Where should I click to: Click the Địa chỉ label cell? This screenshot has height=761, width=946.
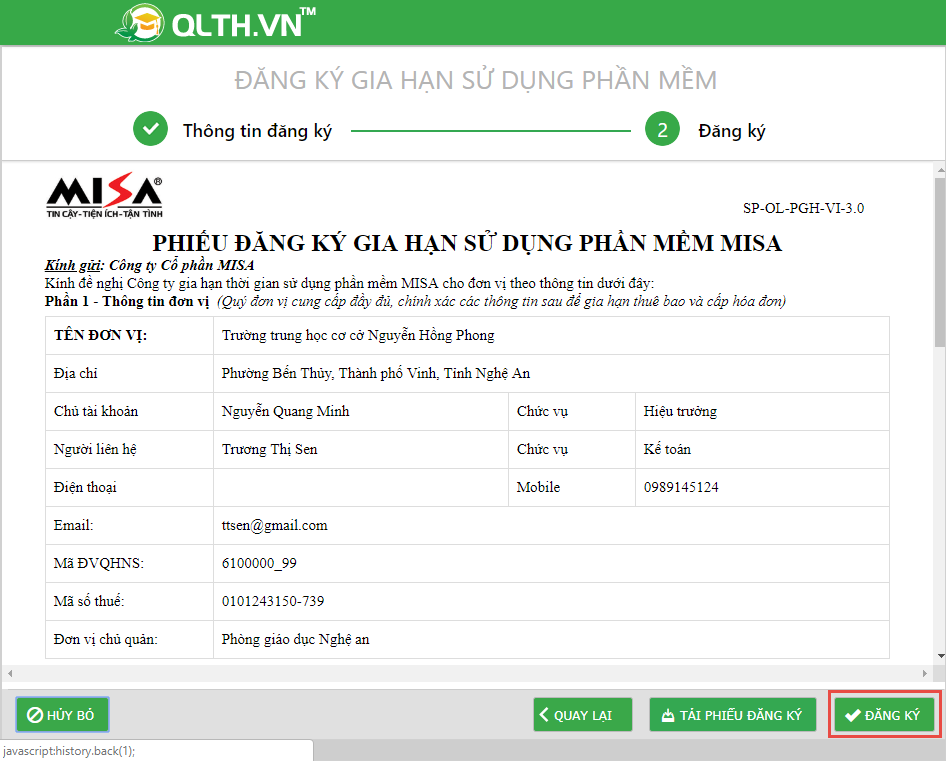point(130,374)
